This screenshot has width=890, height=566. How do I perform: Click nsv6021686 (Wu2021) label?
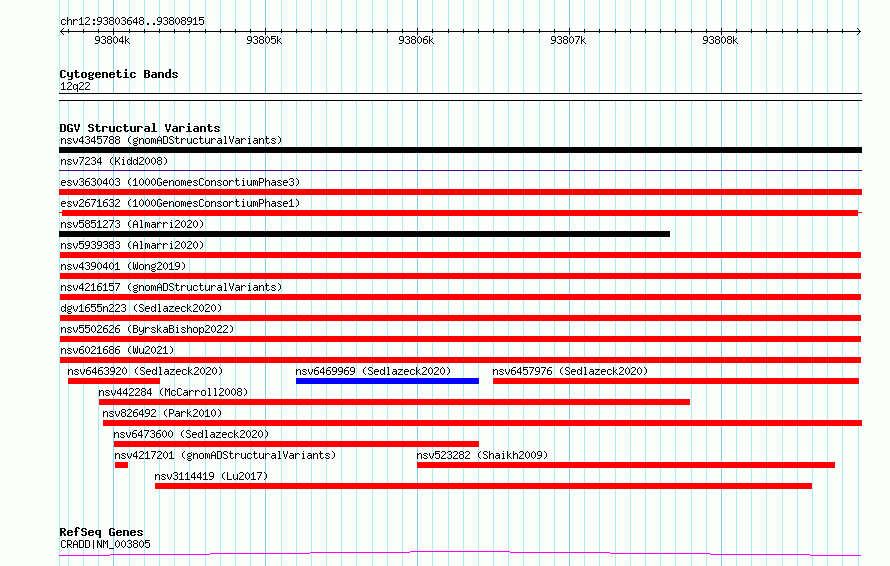click(x=117, y=350)
